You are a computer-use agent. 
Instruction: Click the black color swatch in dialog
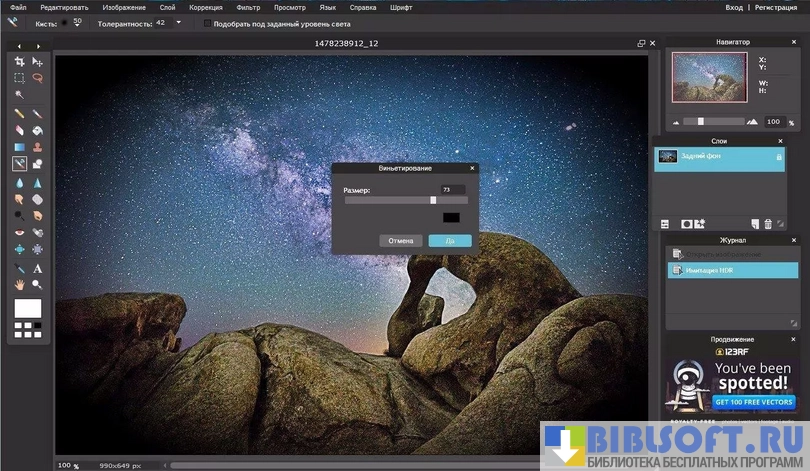click(x=451, y=217)
